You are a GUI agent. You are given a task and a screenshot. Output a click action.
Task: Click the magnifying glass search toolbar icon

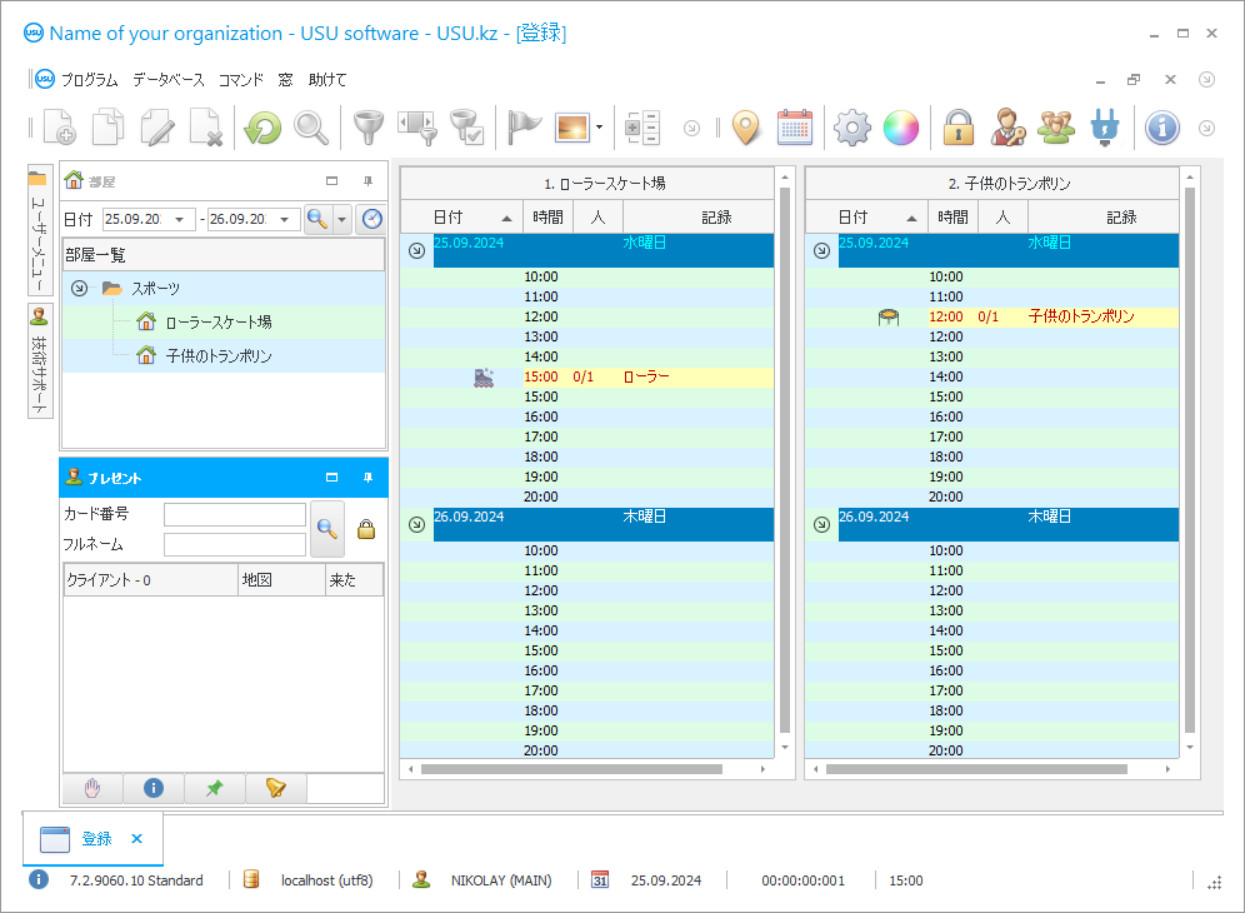pos(311,128)
